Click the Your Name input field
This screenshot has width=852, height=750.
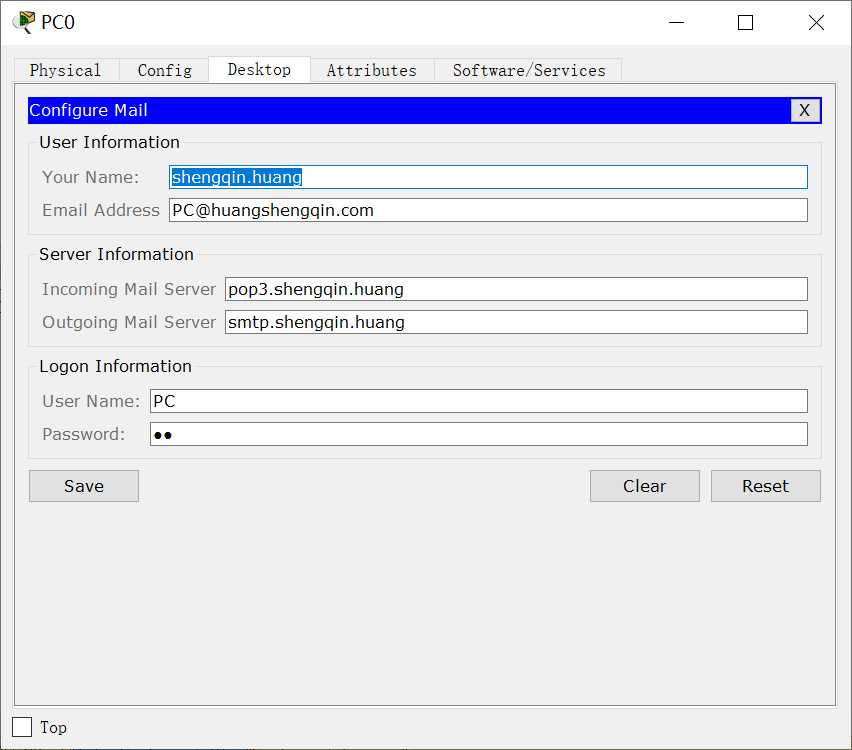[488, 177]
